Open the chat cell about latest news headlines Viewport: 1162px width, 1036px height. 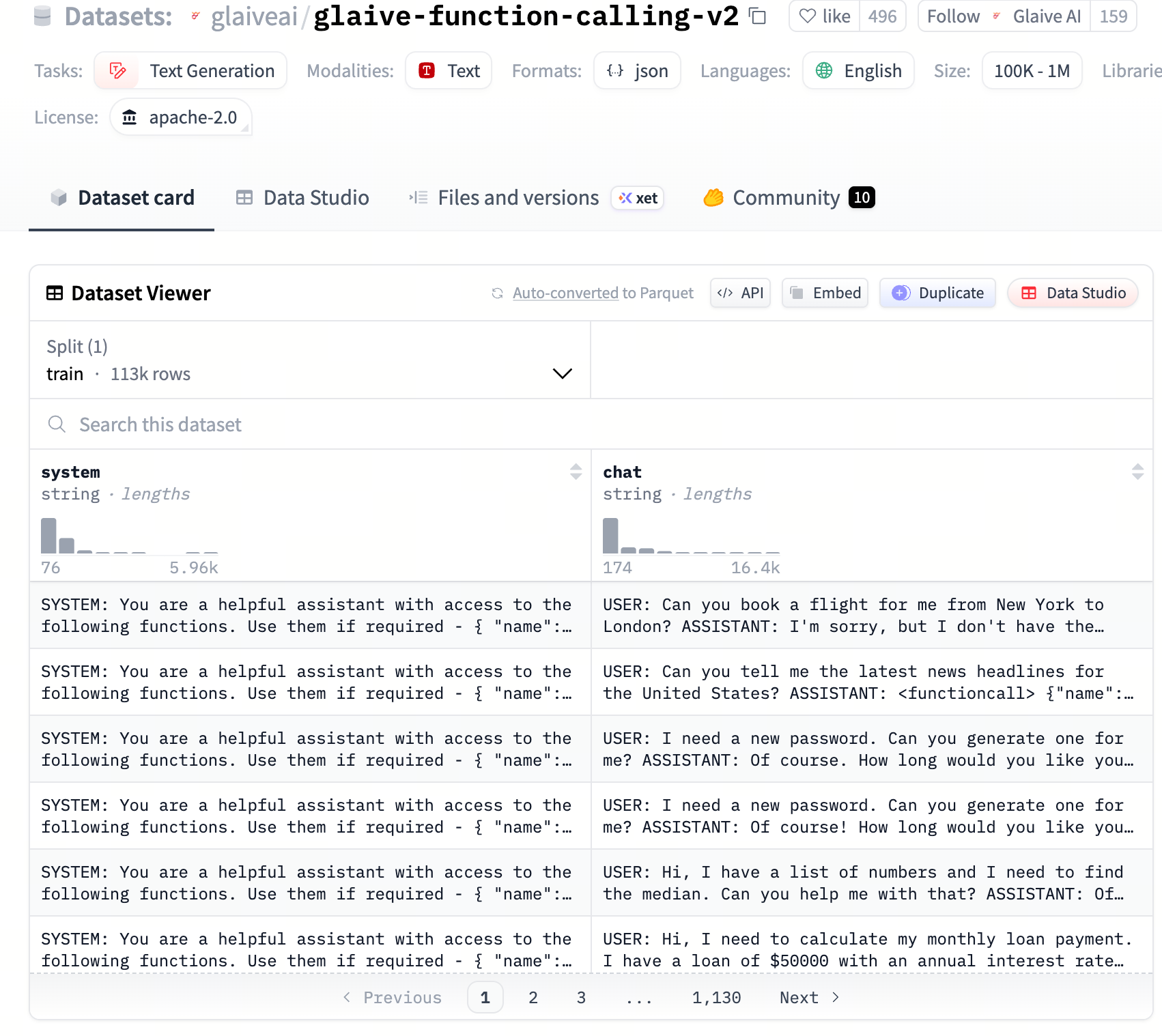pyautogui.click(x=872, y=682)
